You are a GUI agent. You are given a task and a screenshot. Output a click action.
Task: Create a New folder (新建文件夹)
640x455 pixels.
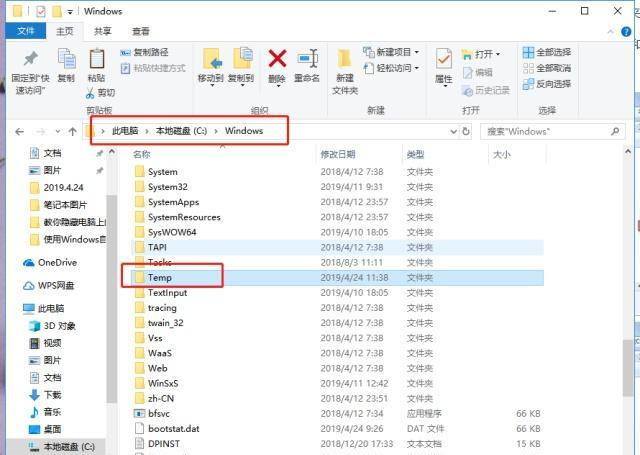coord(345,71)
